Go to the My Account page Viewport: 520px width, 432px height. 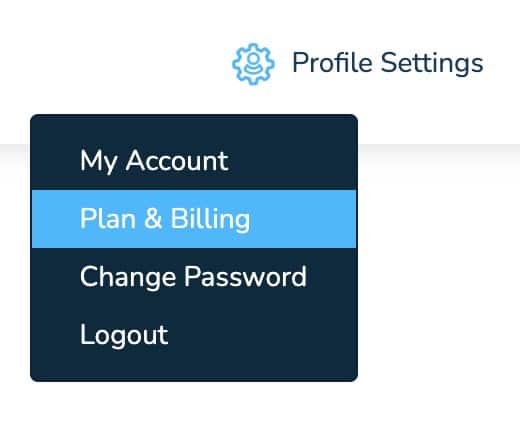(194, 161)
